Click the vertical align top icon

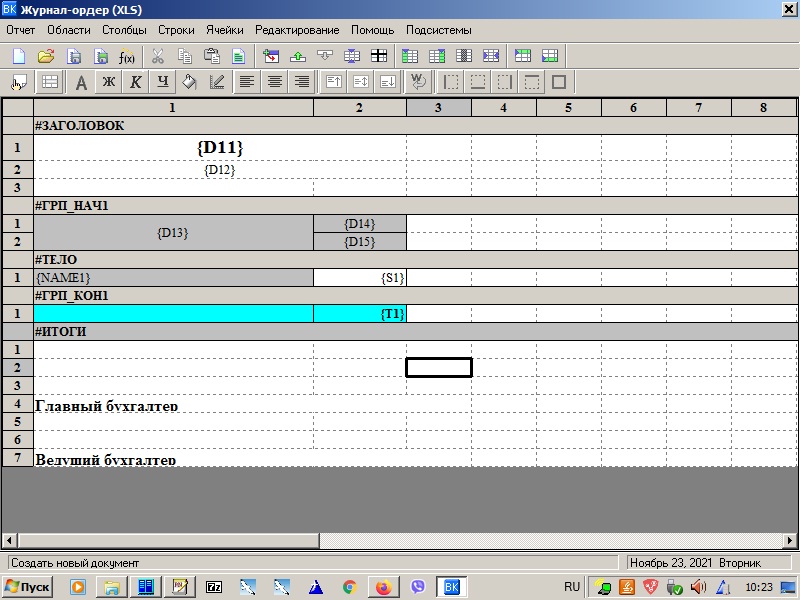[x=335, y=82]
